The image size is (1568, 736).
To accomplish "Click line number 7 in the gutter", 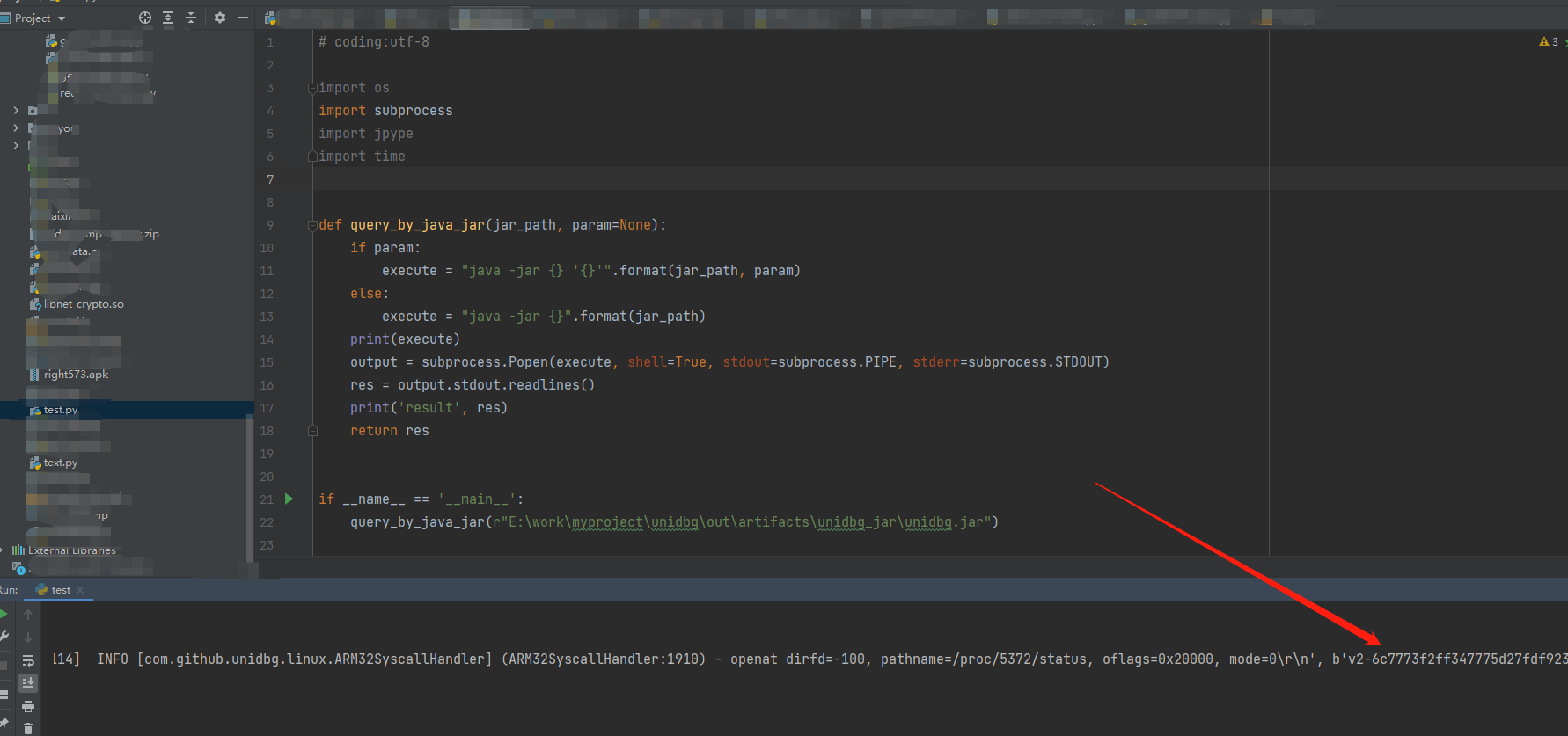I will [270, 179].
